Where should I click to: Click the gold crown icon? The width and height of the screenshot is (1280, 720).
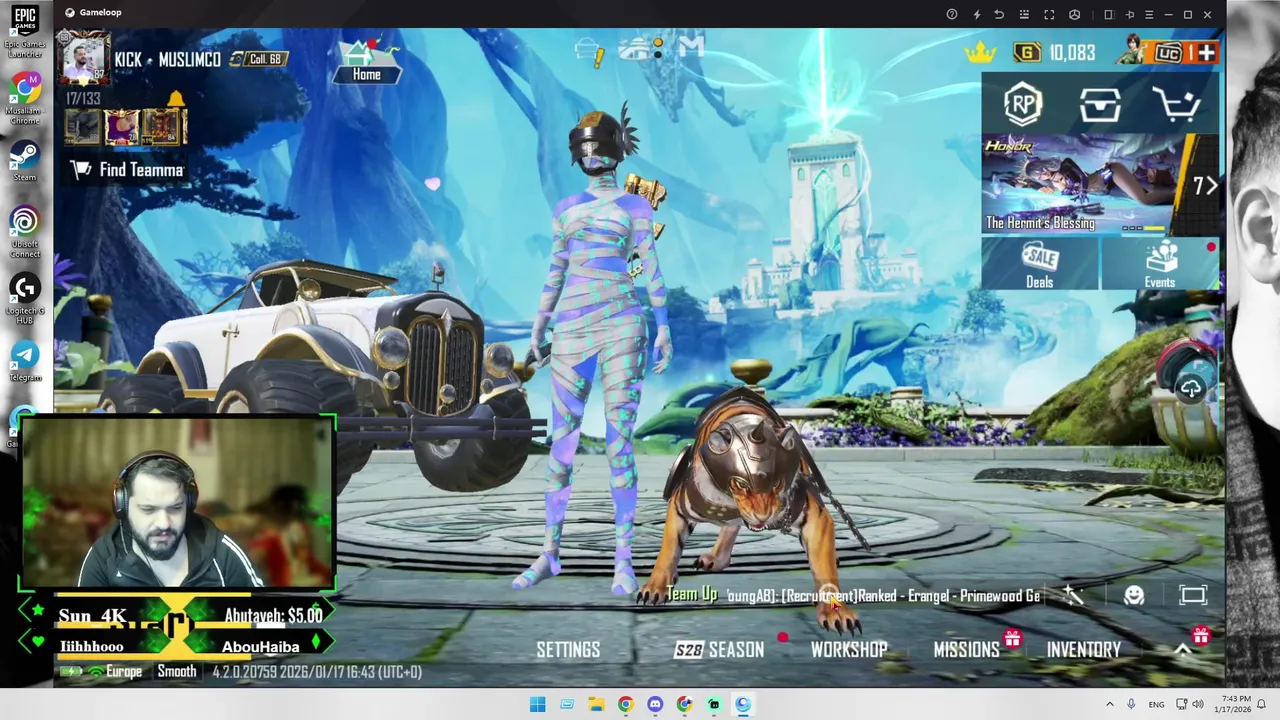(x=981, y=52)
